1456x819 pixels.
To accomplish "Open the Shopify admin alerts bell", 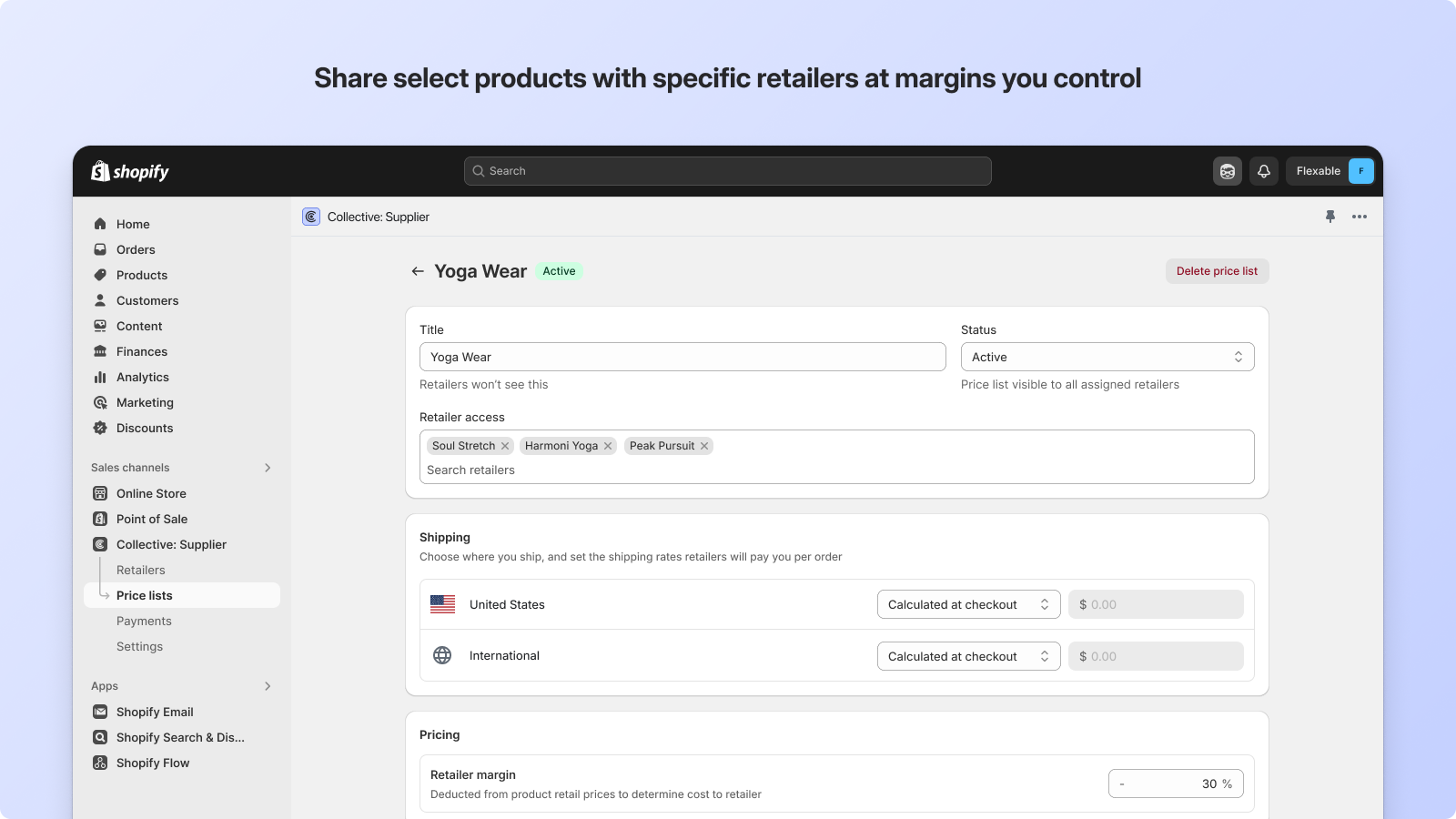I will pyautogui.click(x=1264, y=170).
